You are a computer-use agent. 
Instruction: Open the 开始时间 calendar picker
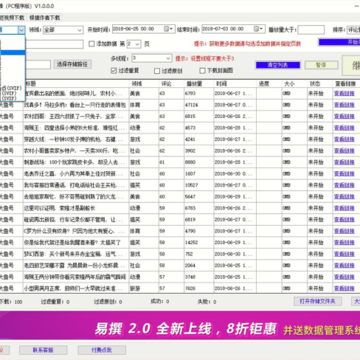169,29
